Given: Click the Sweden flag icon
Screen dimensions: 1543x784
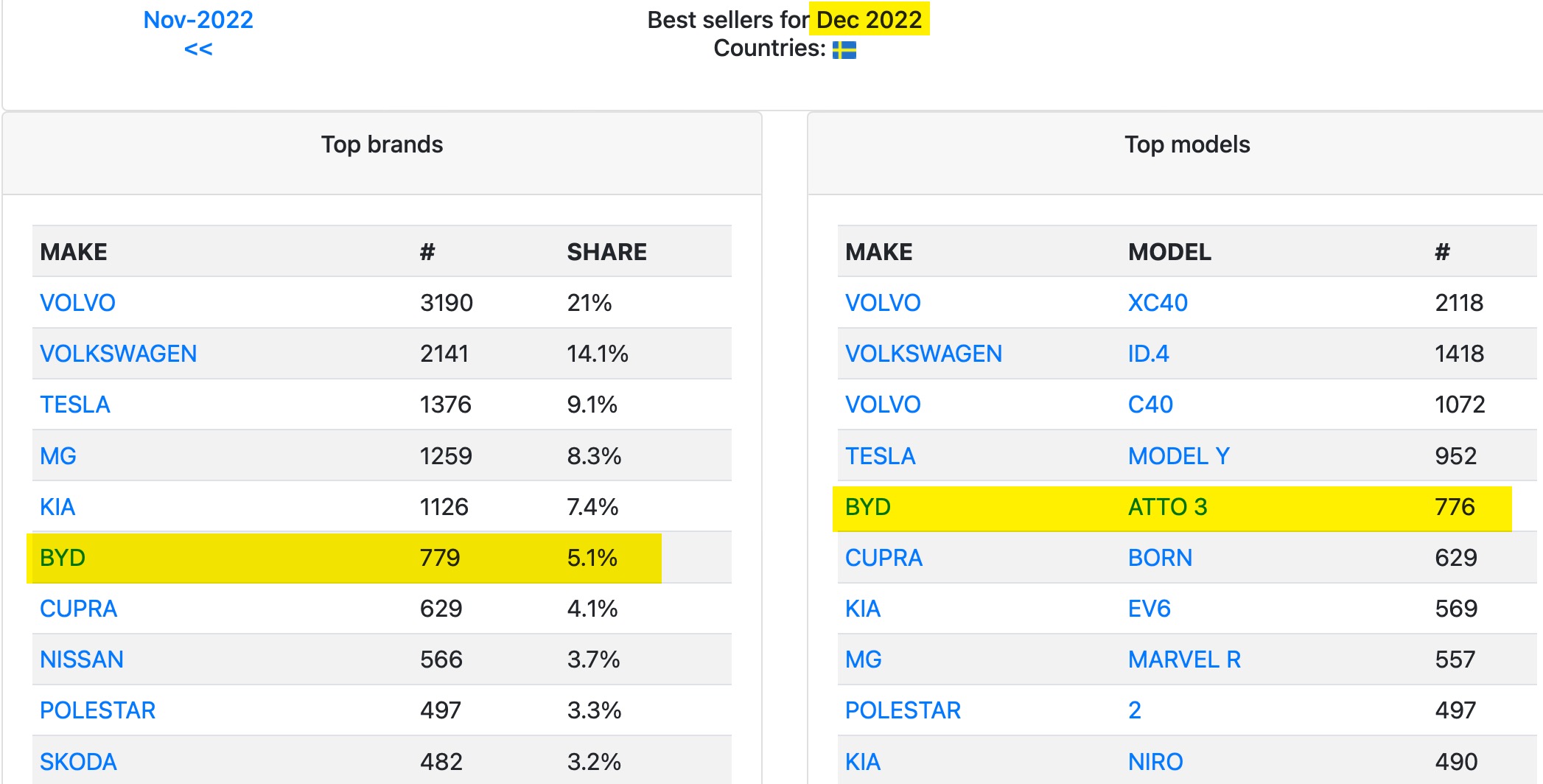Looking at the screenshot, I should click(844, 50).
